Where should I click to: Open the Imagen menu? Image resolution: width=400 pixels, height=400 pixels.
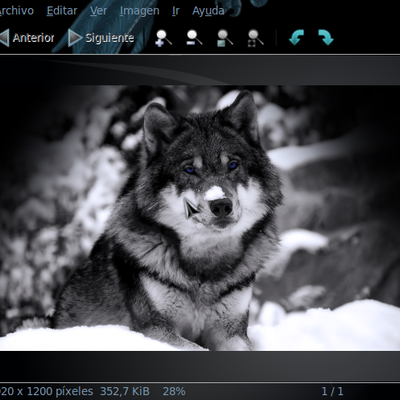coord(139,11)
